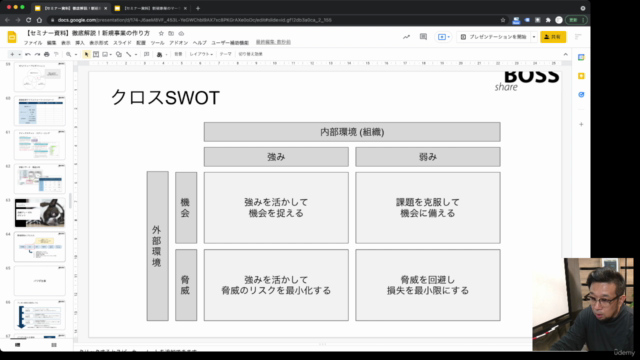
Task: Open the input tools dropdown arrow
Action: (x=167, y=54)
